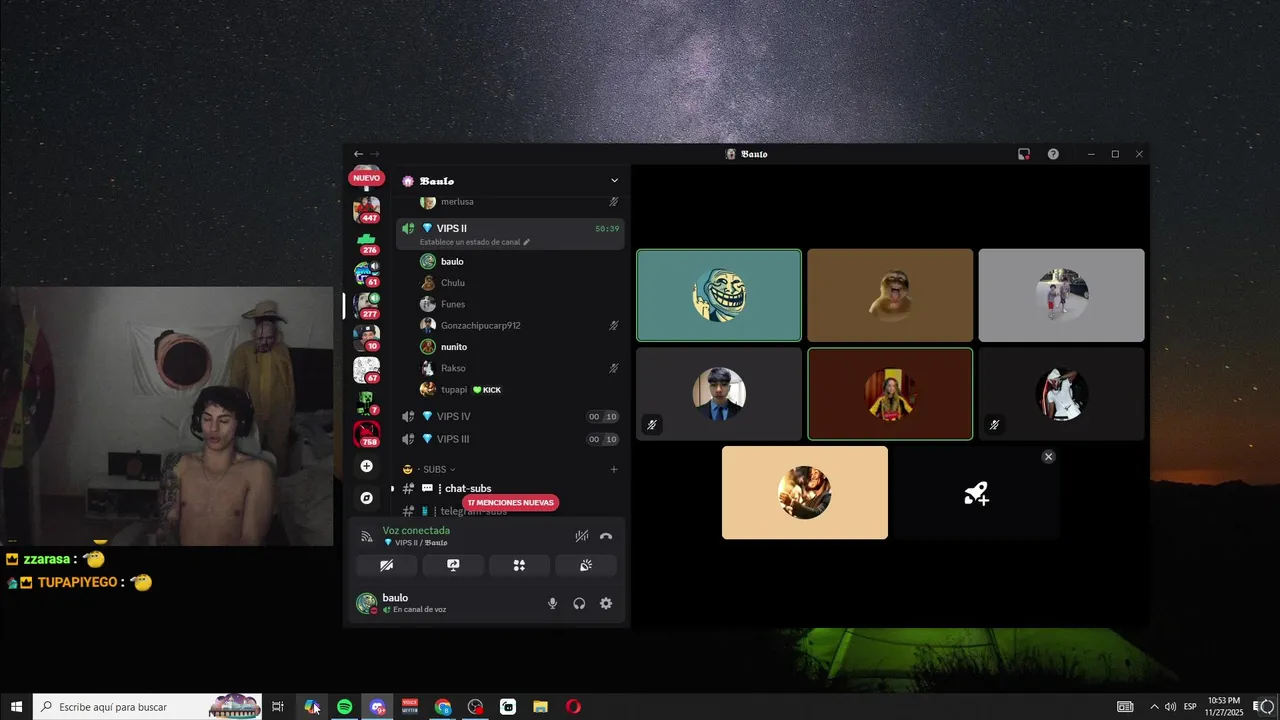Toggle camera in Discord voice panel
Viewport: 1280px width, 720px height.
point(387,565)
